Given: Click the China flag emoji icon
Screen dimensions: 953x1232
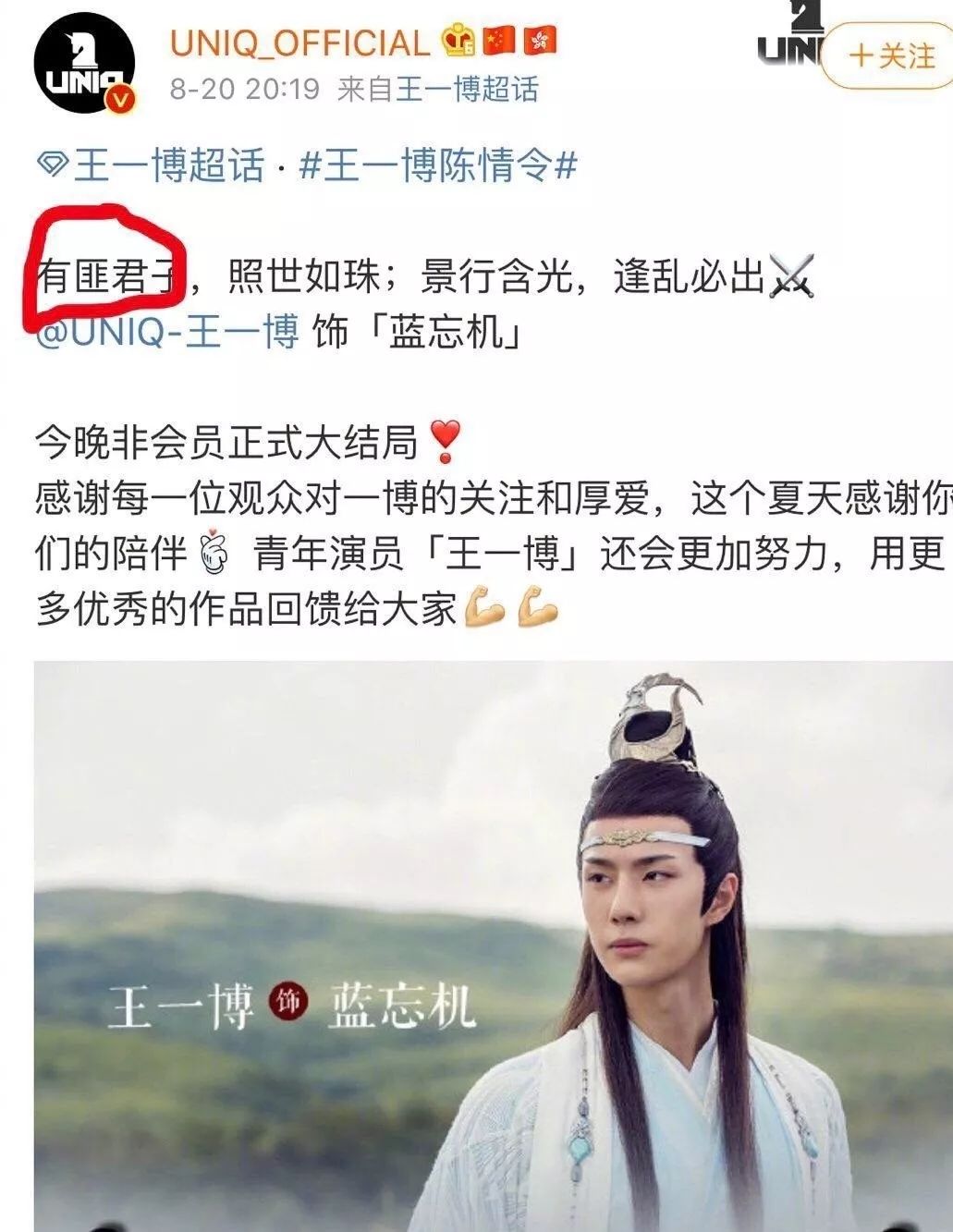Looking at the screenshot, I should (500, 40).
